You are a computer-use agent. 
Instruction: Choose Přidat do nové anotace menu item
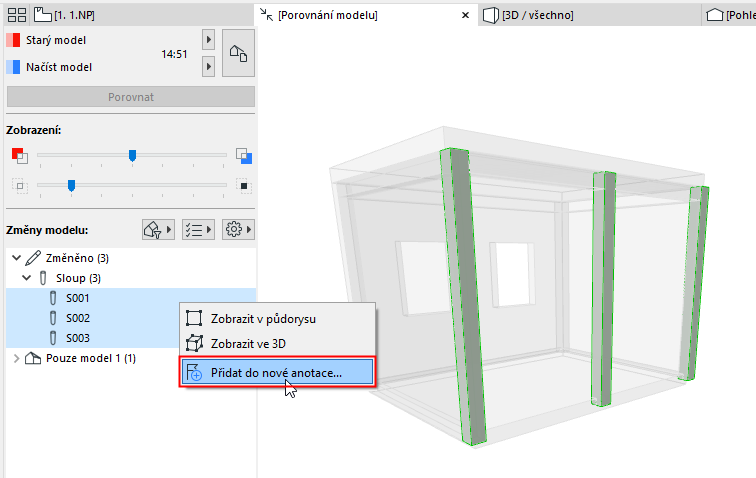pyautogui.click(x=277, y=372)
